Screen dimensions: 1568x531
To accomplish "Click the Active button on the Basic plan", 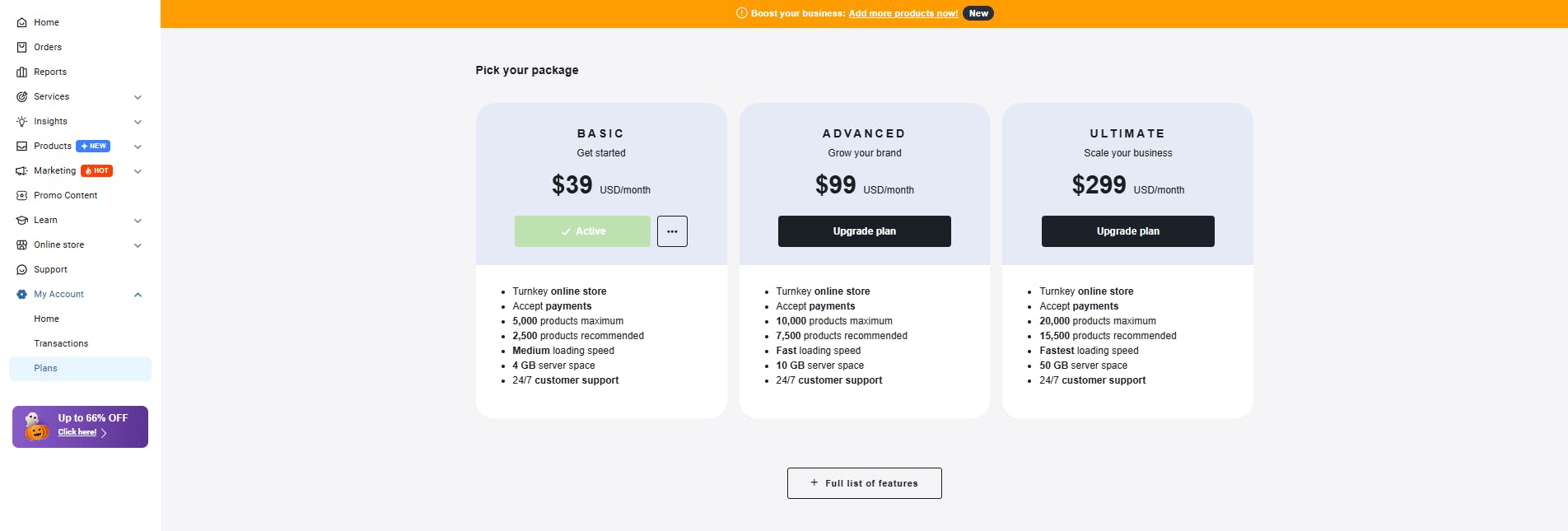I will (x=582, y=231).
